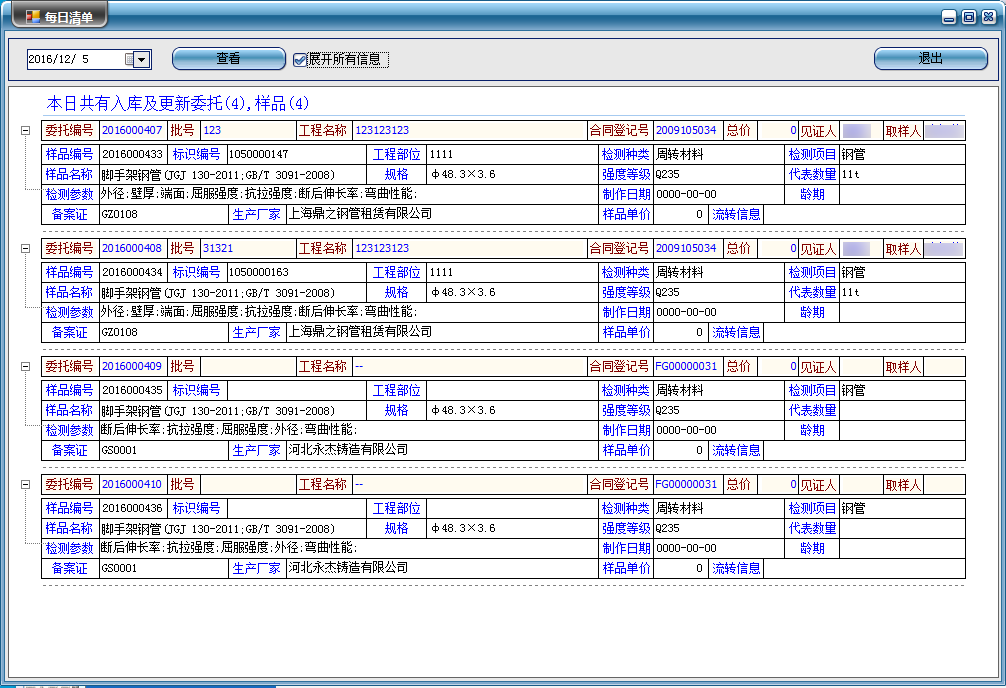The width and height of the screenshot is (1006, 688).
Task: Collapse the entry for 委托编号 2016000408
Action: [25, 249]
